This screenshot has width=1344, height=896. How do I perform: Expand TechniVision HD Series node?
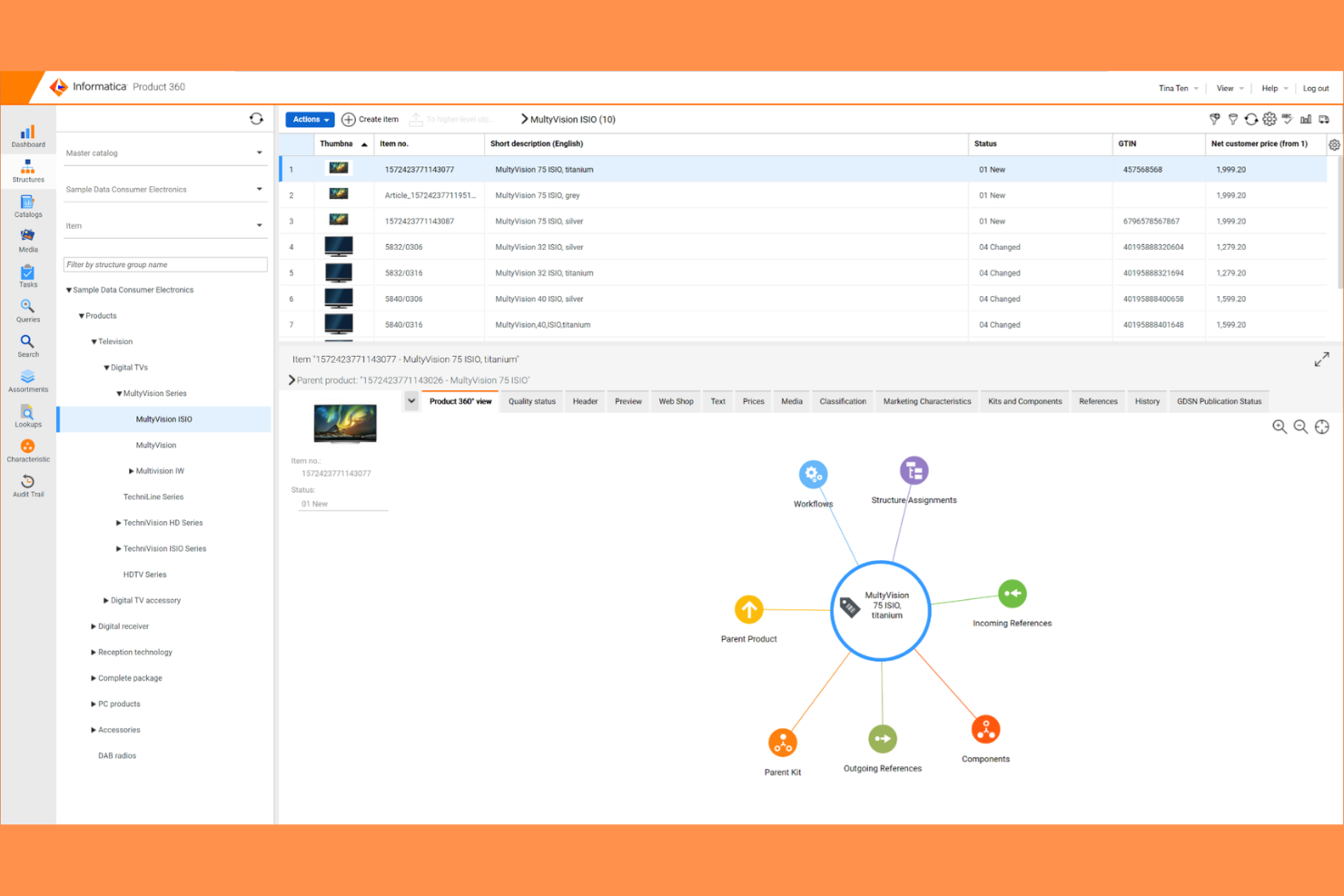tap(118, 523)
